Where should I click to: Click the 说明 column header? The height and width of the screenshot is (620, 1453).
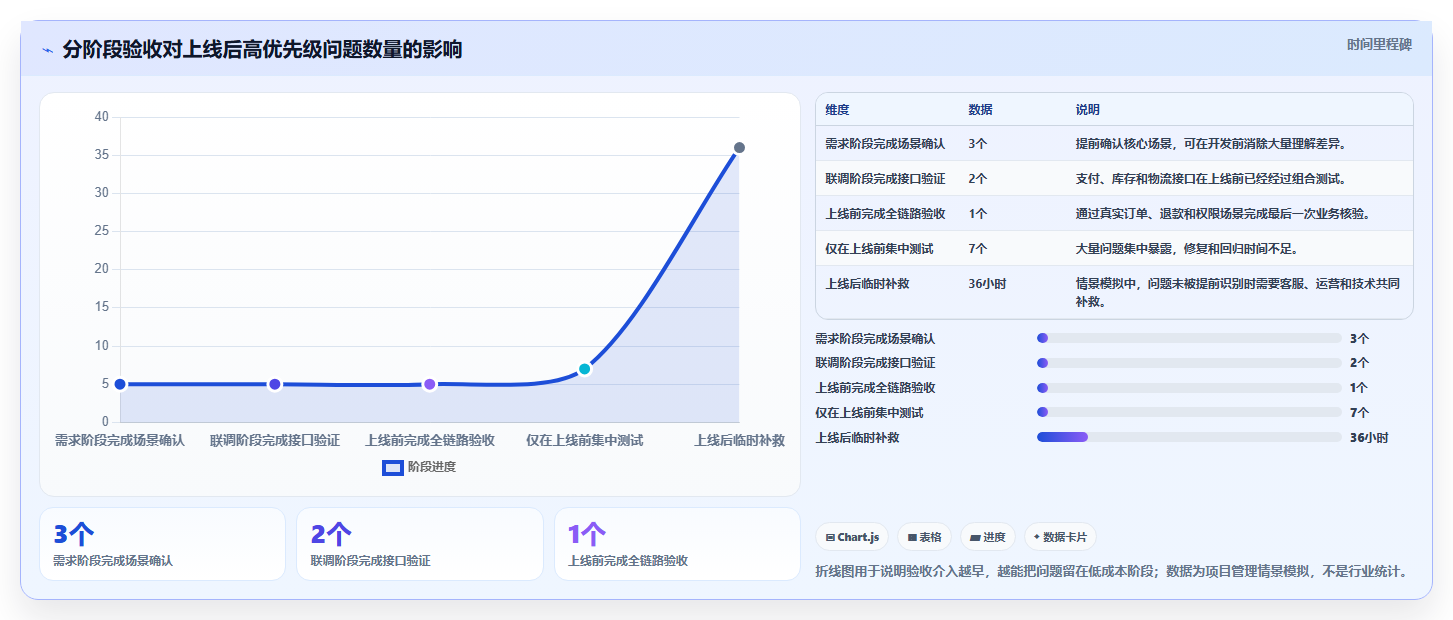coord(1087,110)
